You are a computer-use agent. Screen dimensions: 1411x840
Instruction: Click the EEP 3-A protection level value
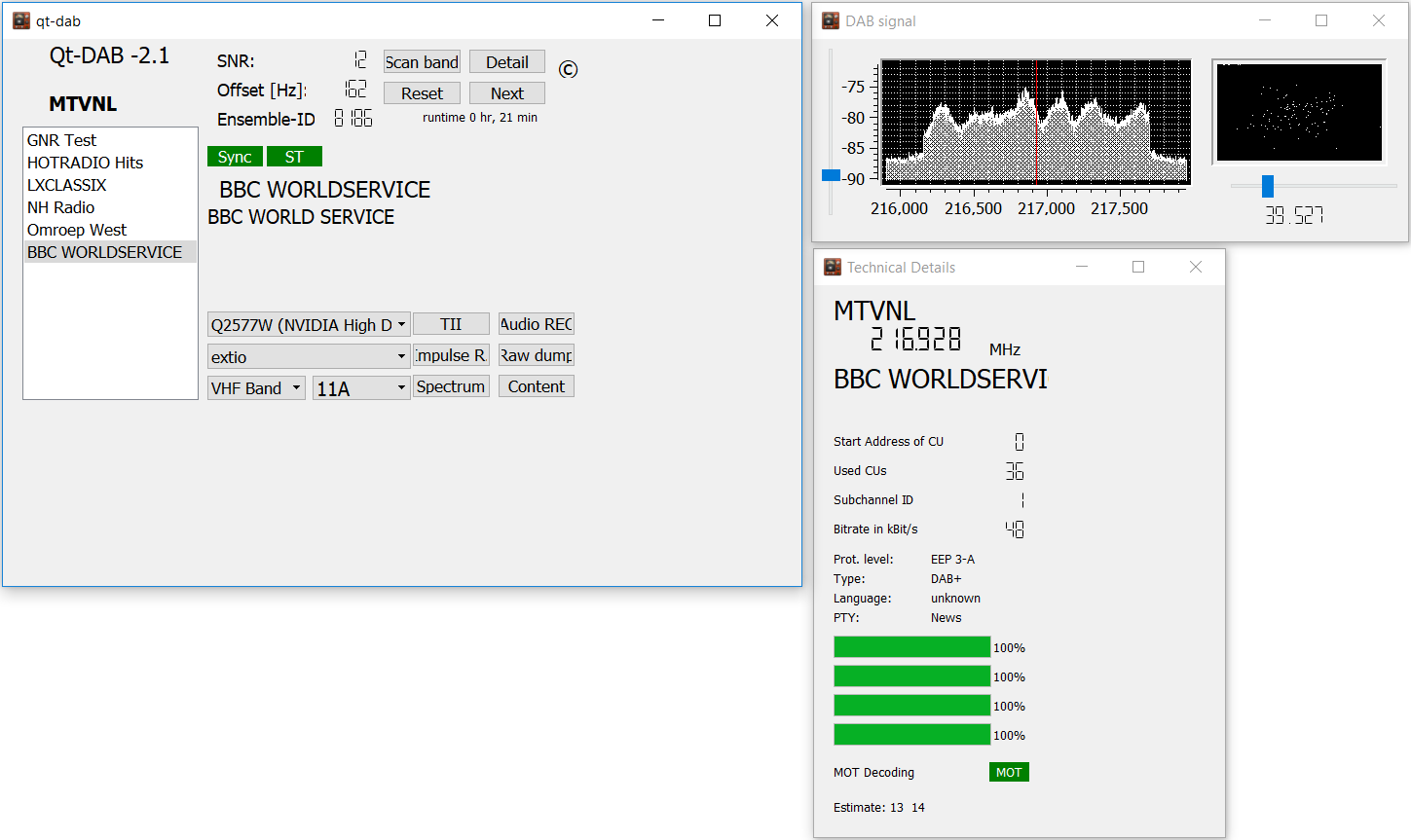tap(952, 560)
